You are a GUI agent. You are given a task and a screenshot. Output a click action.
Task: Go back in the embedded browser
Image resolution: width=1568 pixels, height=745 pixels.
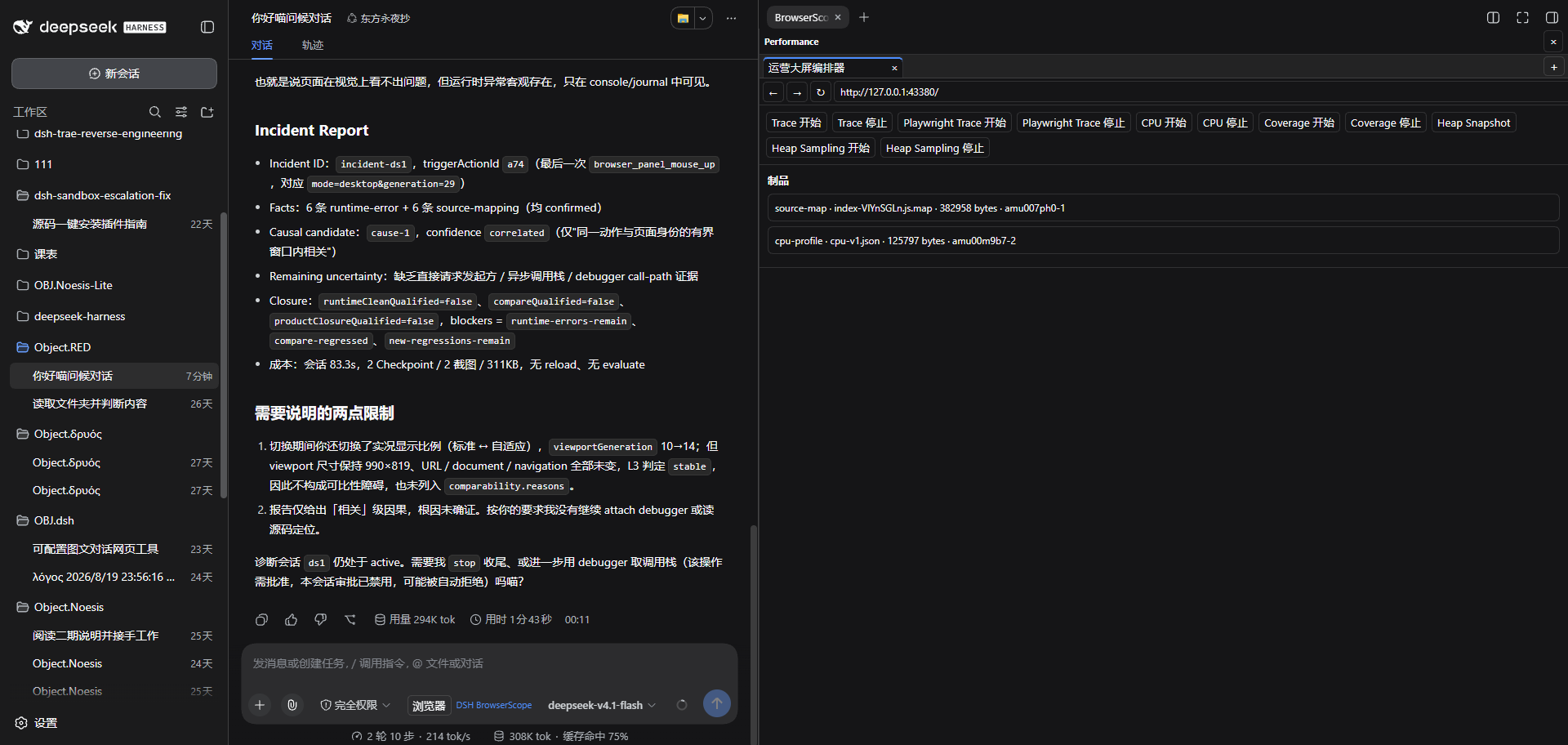(x=773, y=92)
